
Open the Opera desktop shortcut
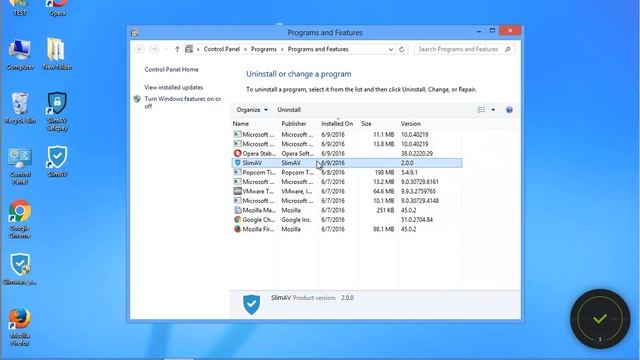57,7
